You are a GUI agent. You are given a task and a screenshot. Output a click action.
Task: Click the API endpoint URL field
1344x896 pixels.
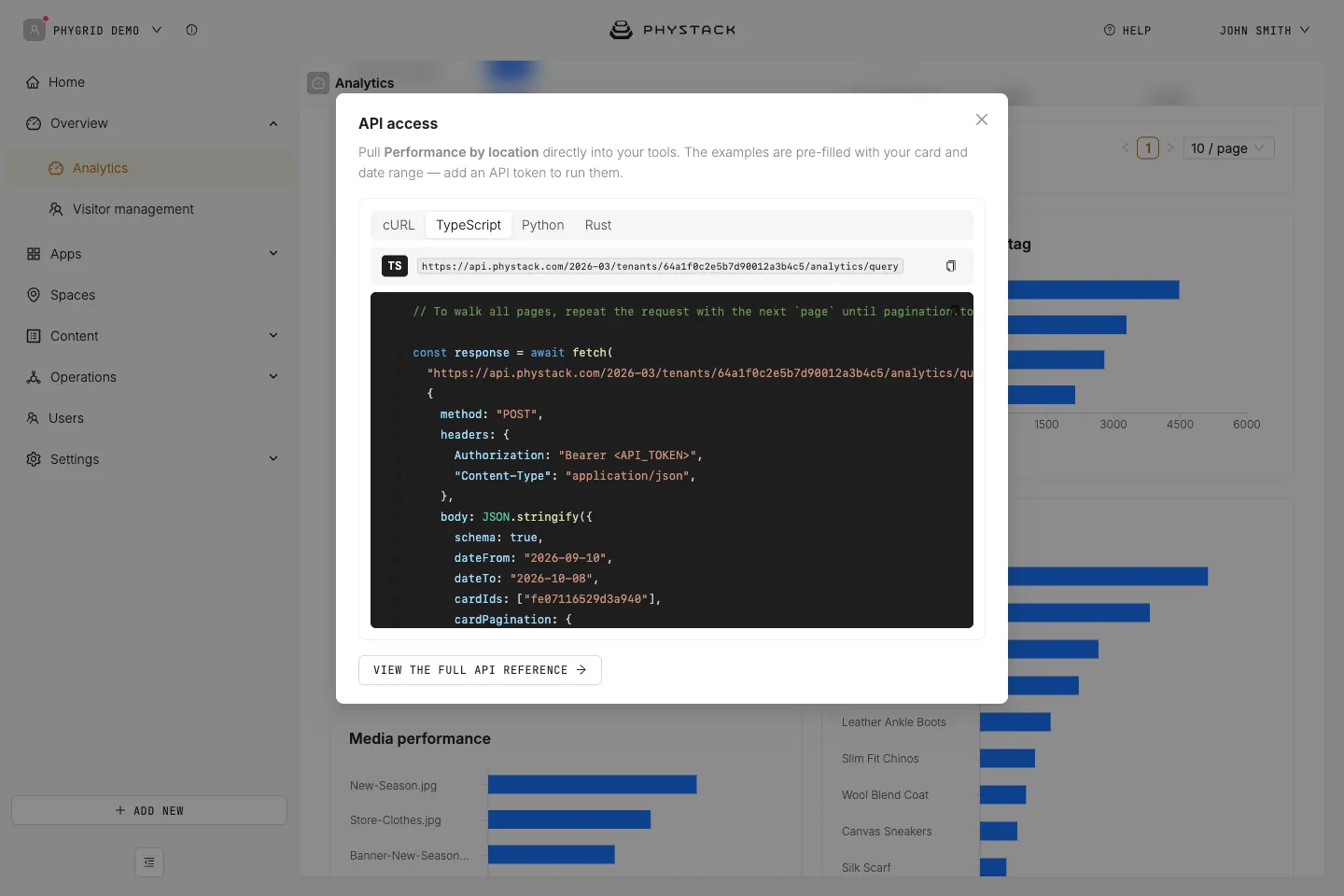coord(660,266)
